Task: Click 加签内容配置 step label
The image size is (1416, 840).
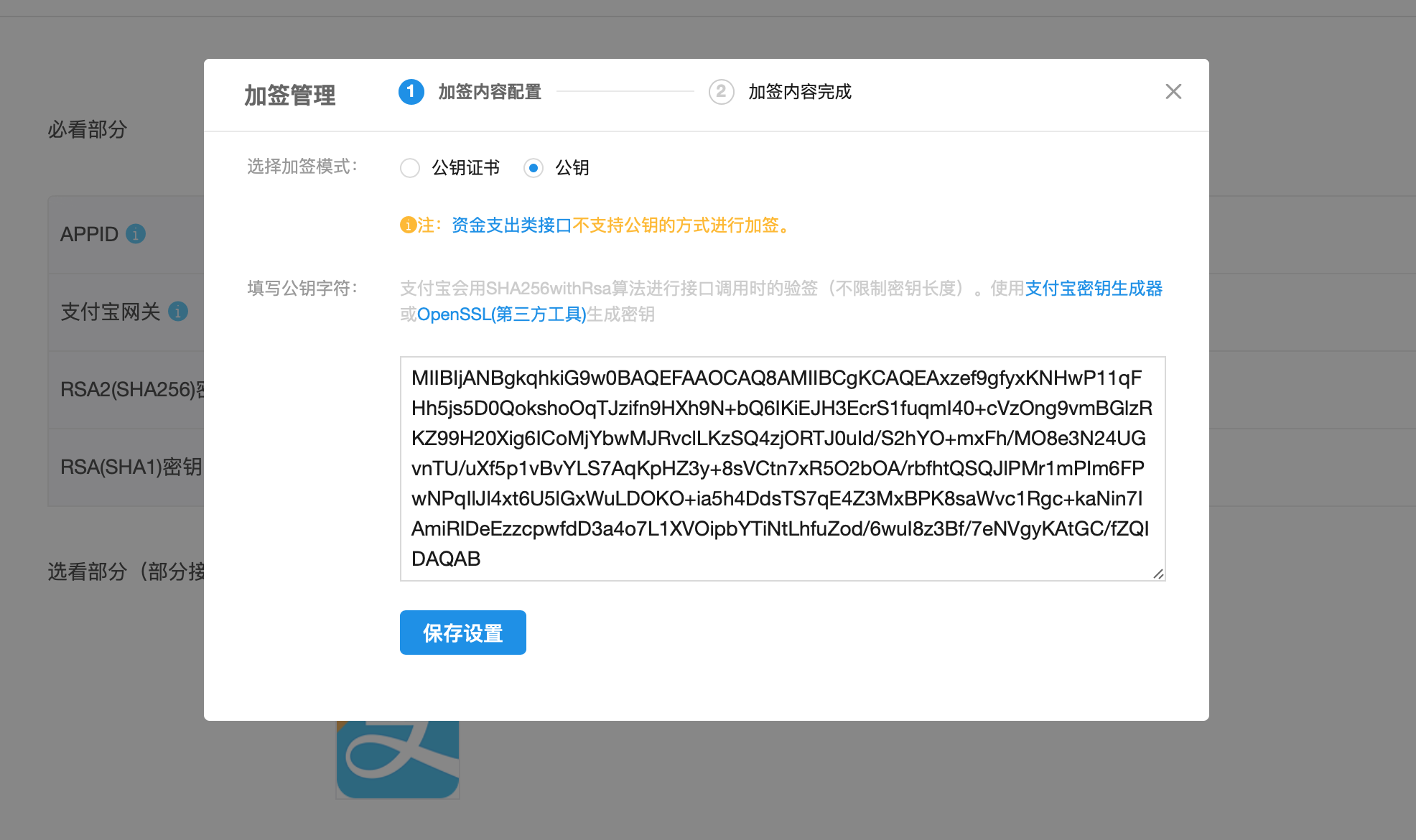Action: tap(490, 92)
